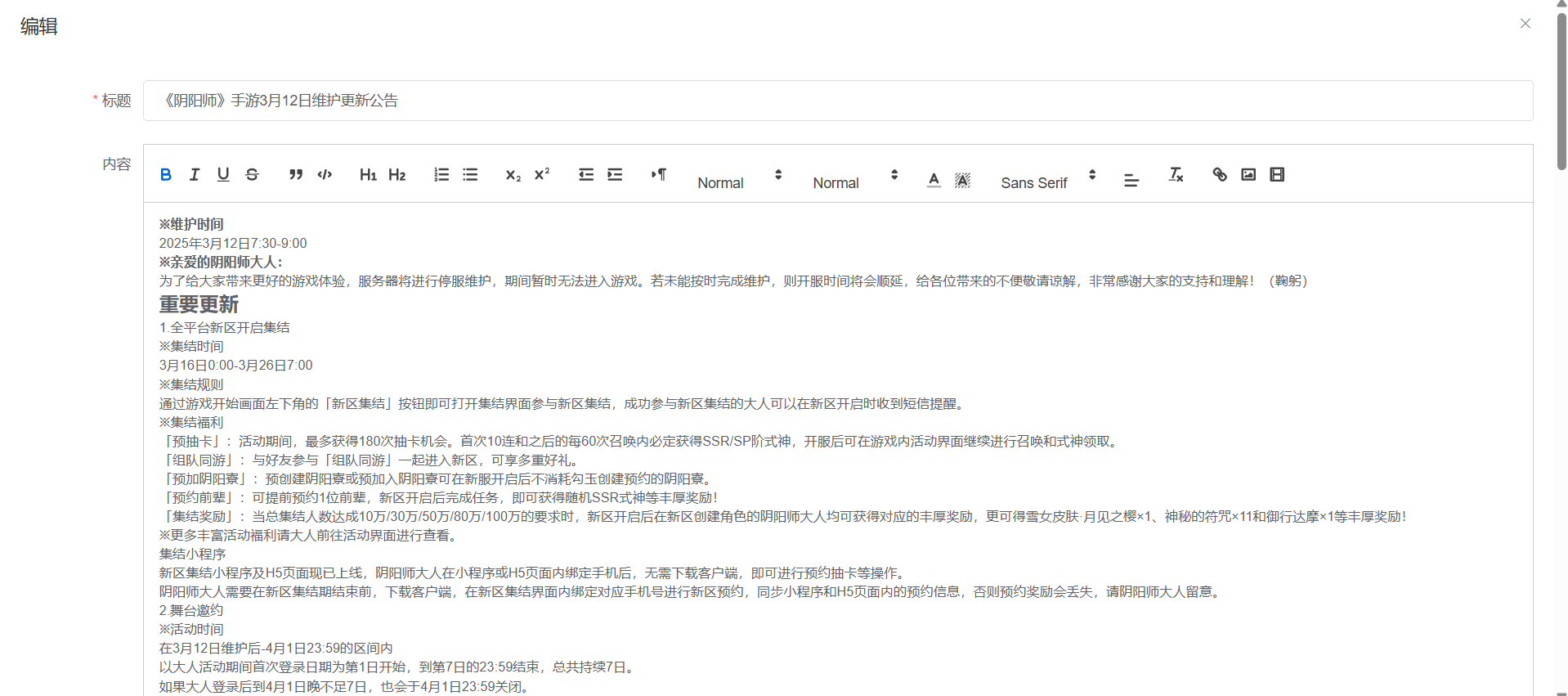Toggle strikethrough formatting
This screenshot has height=696, width=1568.
tap(252, 174)
